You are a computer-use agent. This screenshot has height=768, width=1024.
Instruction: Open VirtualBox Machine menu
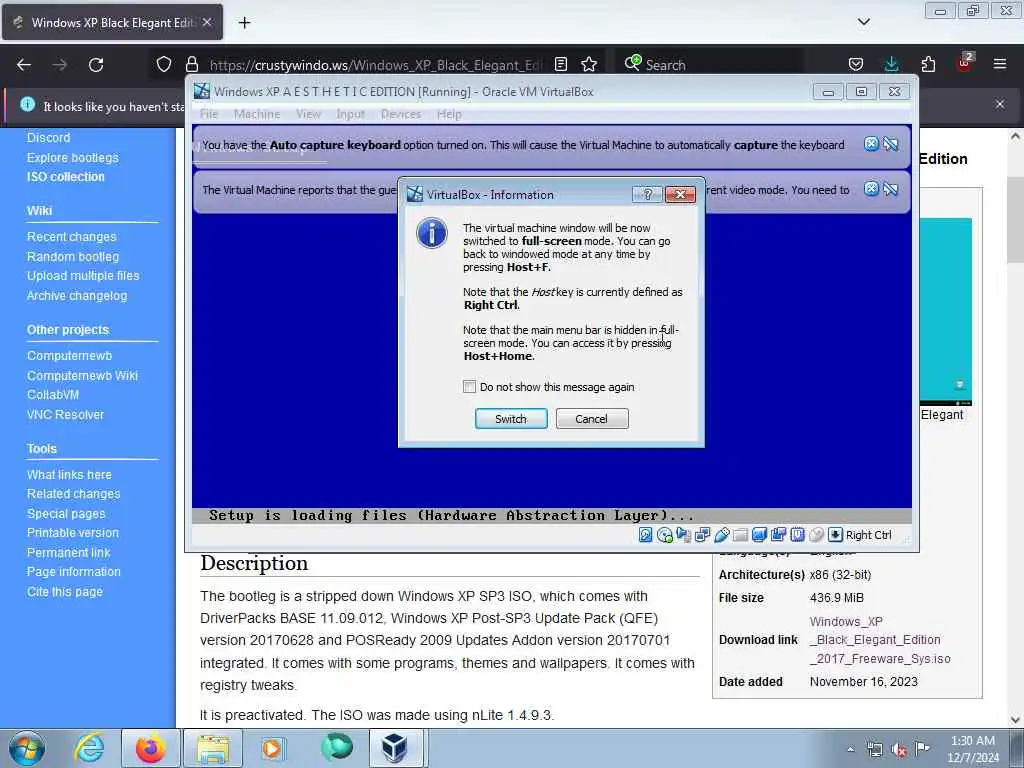(x=257, y=114)
